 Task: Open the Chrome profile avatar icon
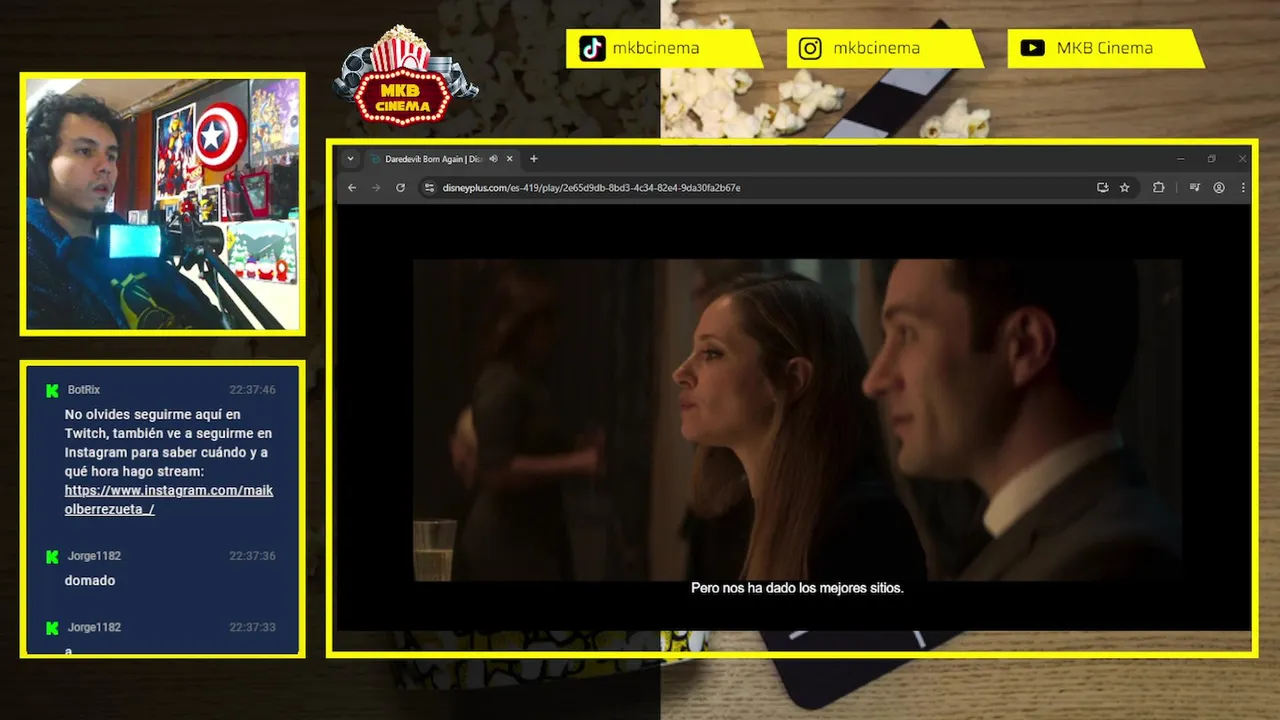[1219, 188]
